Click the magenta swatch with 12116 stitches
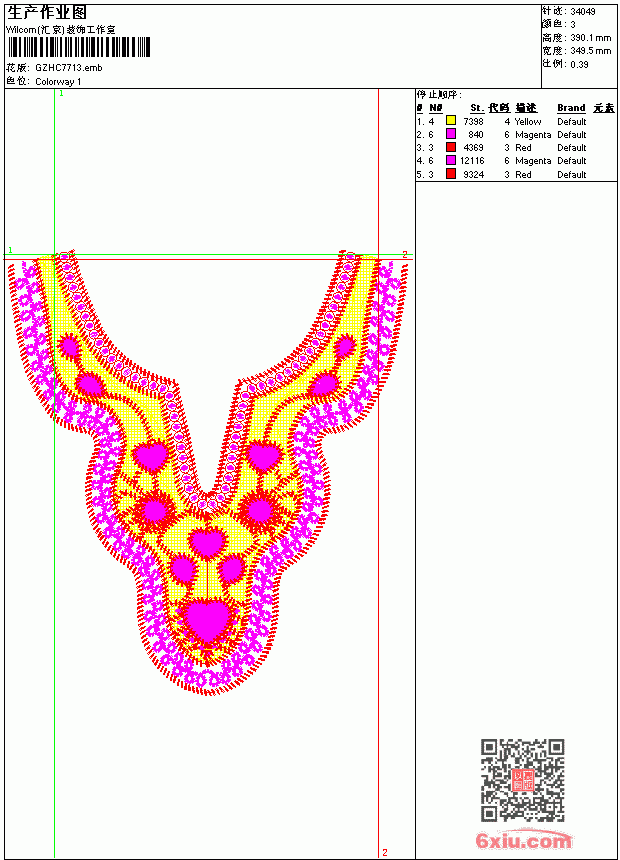This screenshot has width=620, height=860. pyautogui.click(x=451, y=160)
